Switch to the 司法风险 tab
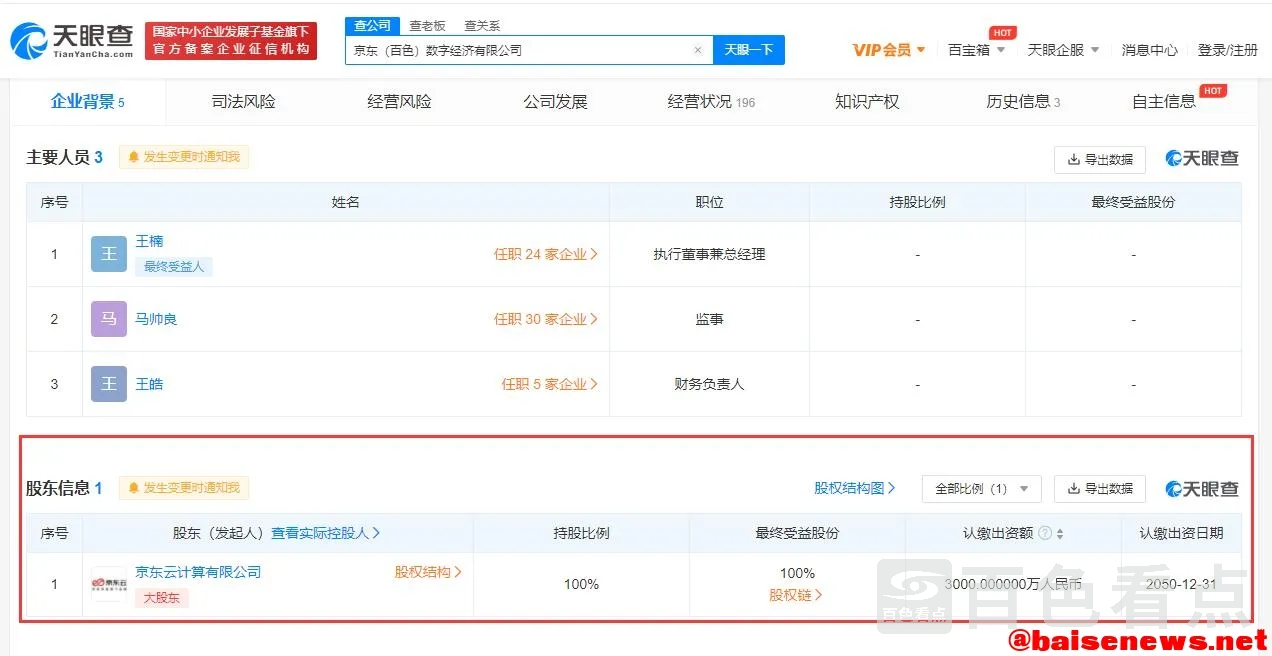 (243, 101)
